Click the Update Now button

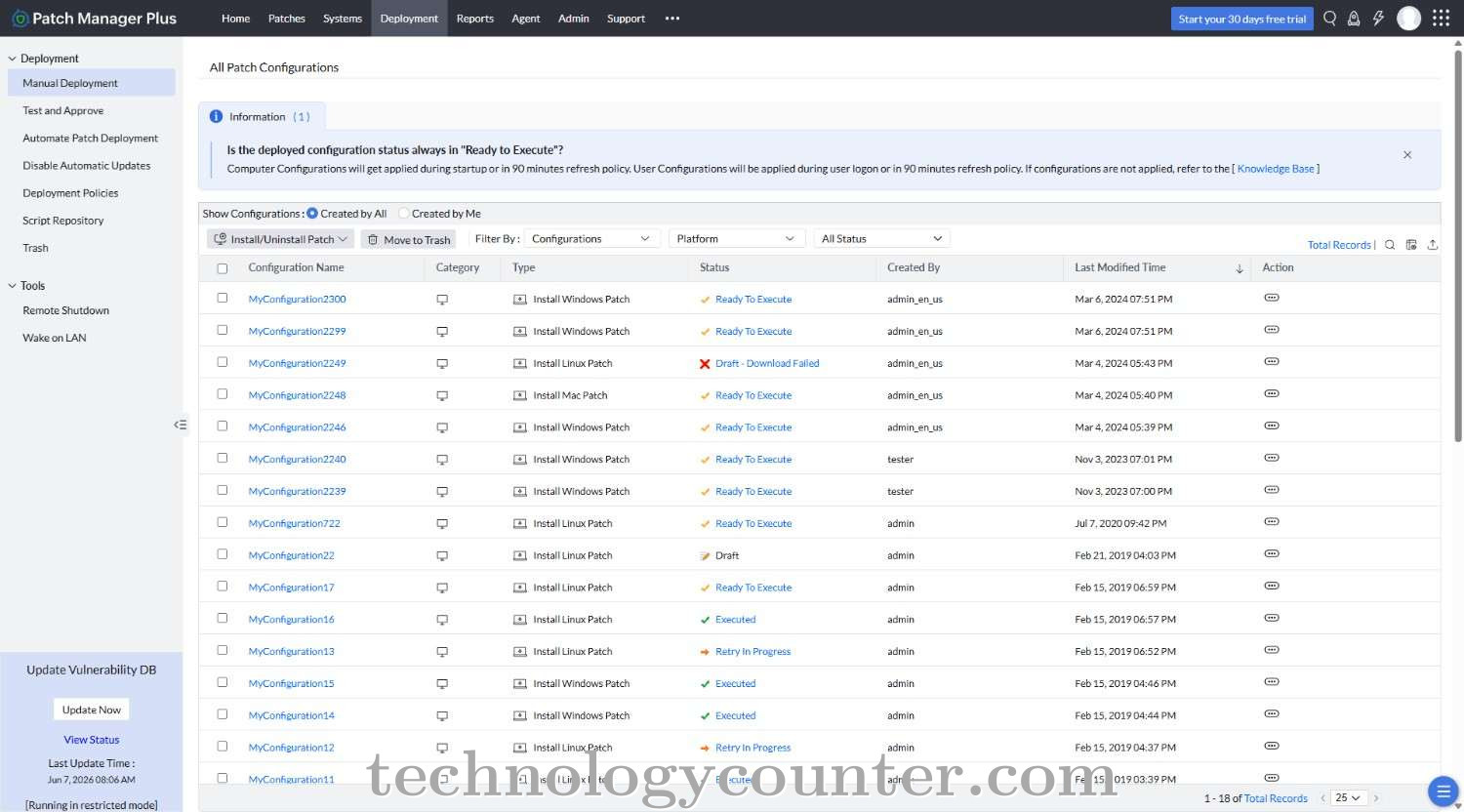tap(92, 710)
